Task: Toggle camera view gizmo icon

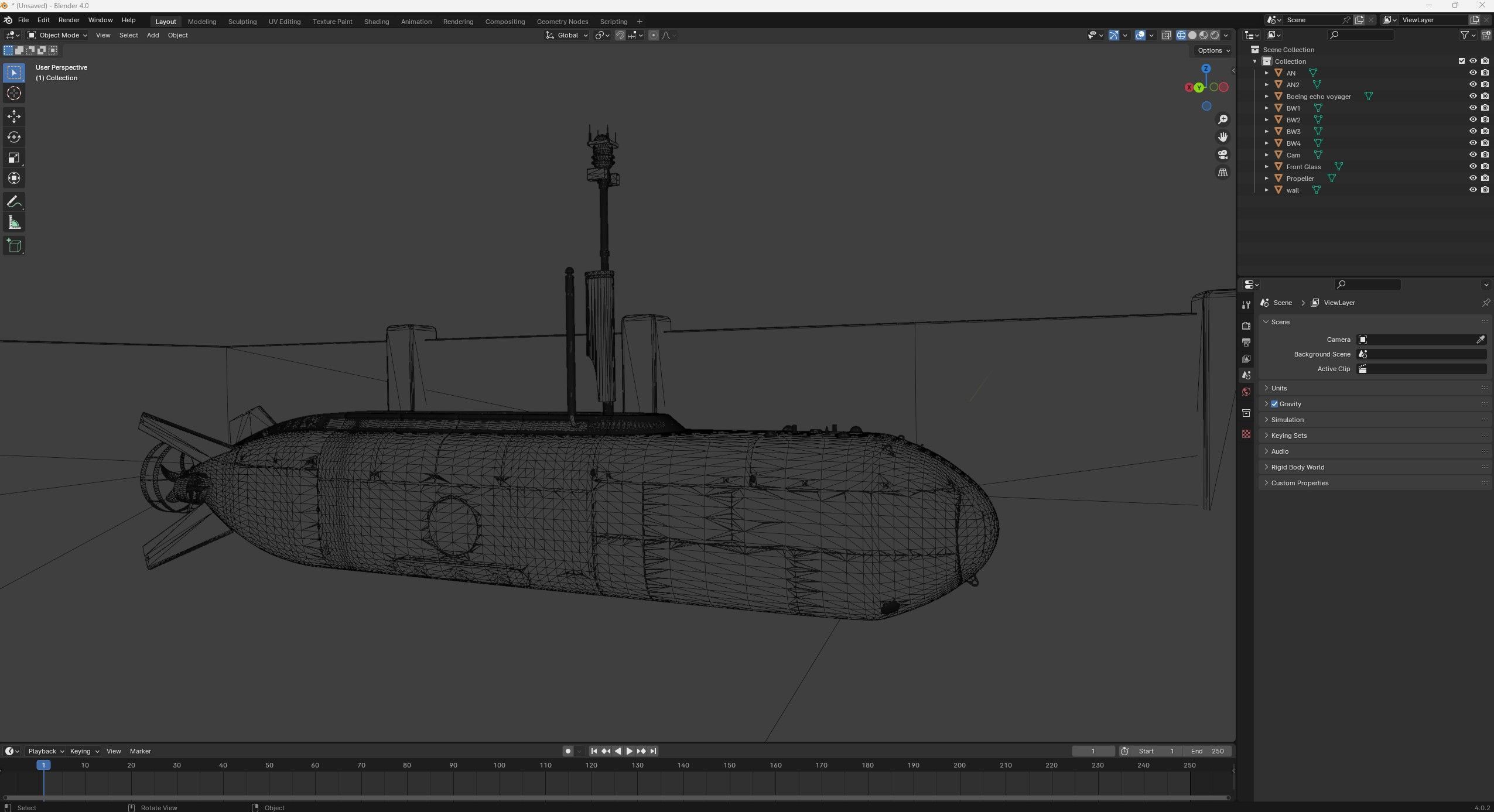Action: (1223, 155)
